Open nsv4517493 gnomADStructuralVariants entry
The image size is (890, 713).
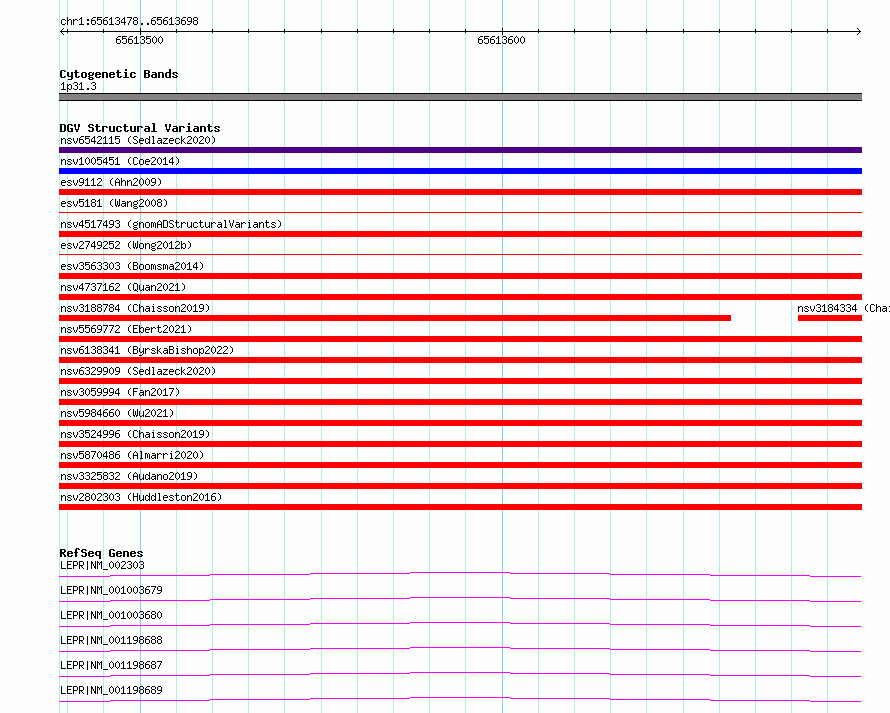tap(460, 234)
